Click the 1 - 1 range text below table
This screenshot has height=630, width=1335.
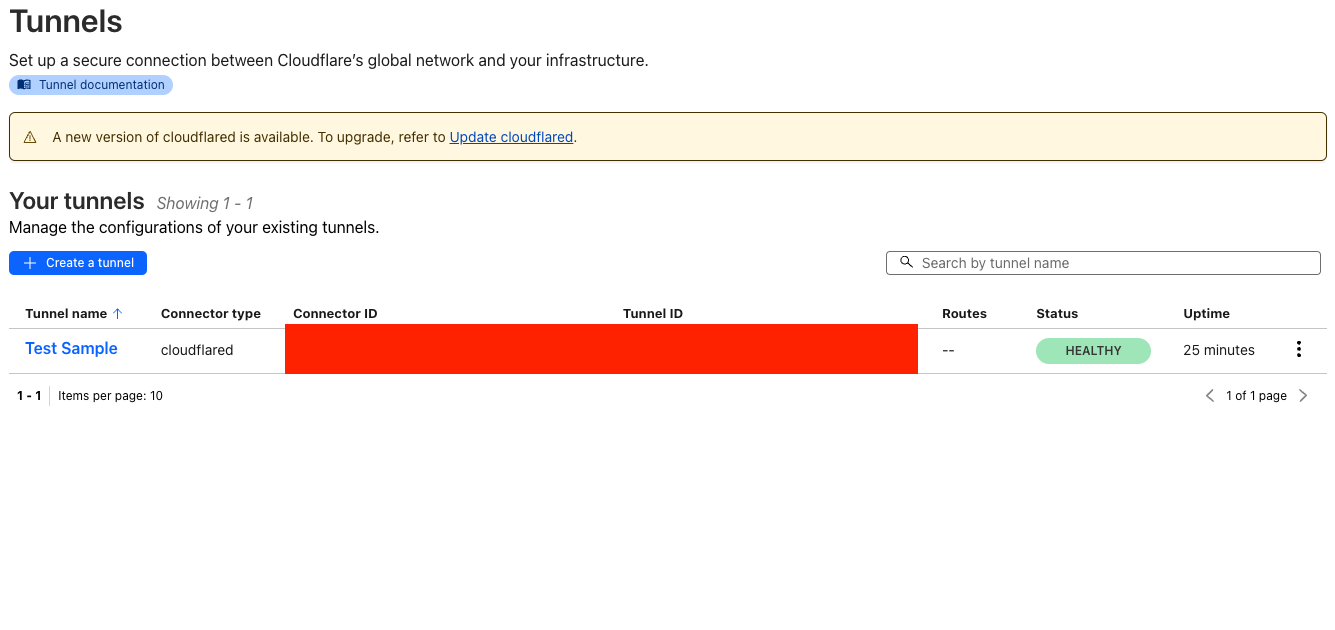point(29,396)
